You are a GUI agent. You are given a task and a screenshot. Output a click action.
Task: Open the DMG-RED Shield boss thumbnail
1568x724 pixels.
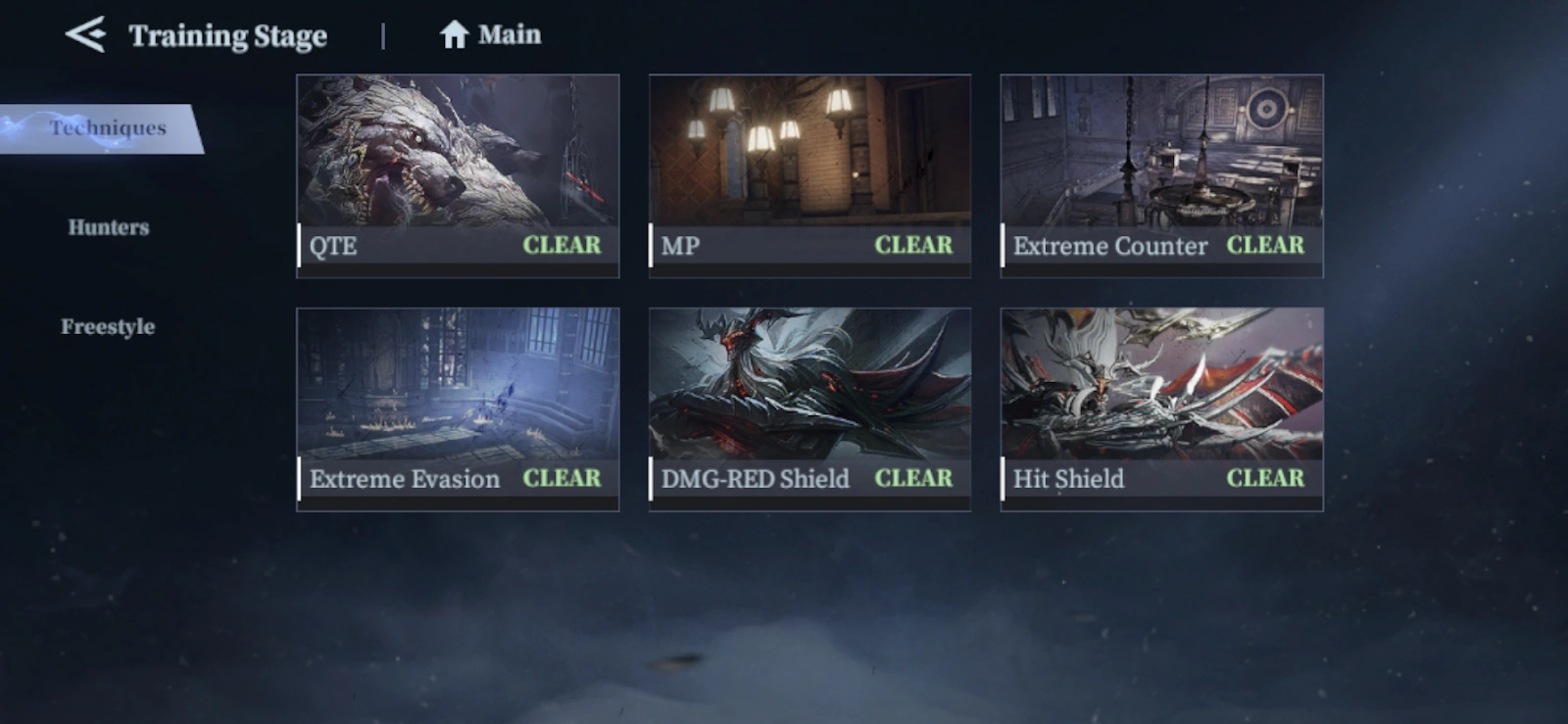[x=809, y=383]
